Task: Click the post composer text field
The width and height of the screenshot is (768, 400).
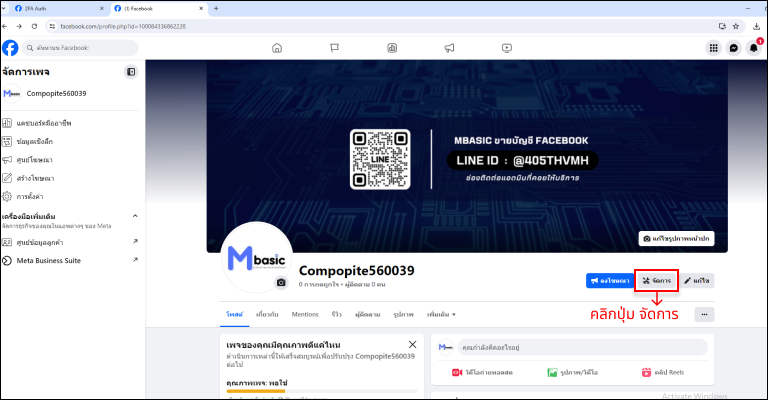Action: [583, 347]
